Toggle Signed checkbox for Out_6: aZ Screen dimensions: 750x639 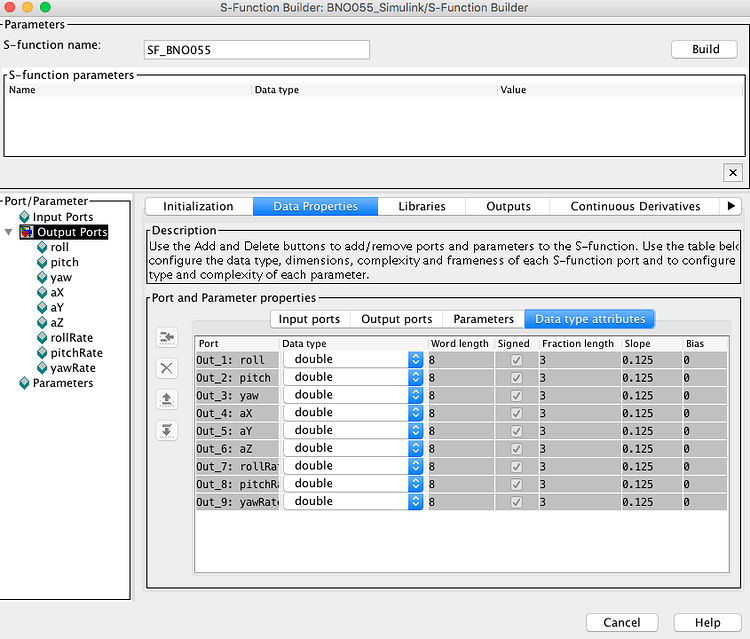click(x=517, y=449)
